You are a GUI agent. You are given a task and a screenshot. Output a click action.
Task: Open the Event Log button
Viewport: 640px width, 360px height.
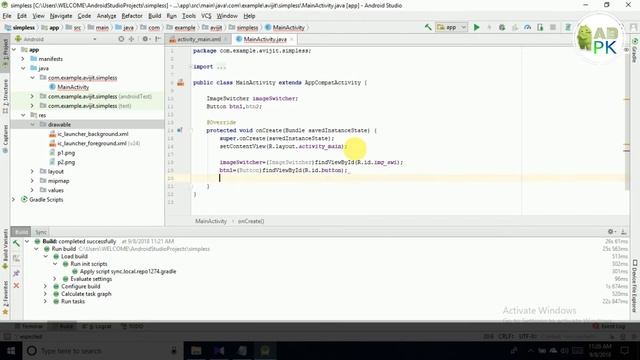point(609,327)
